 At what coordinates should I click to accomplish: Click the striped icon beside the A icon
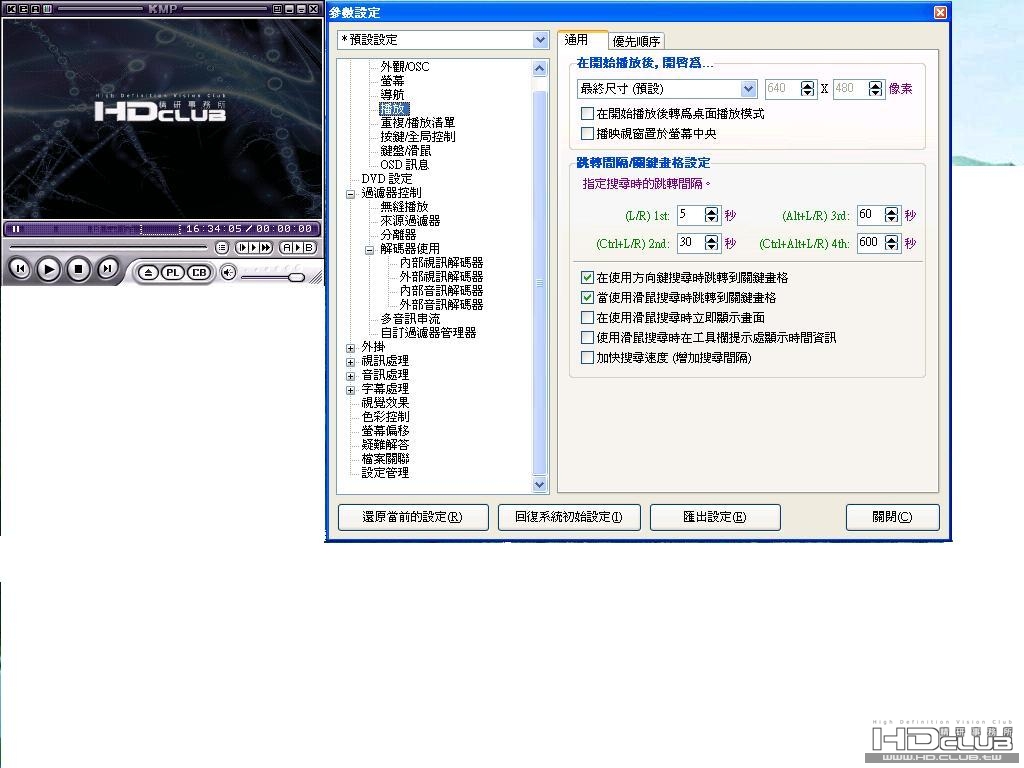[47, 9]
